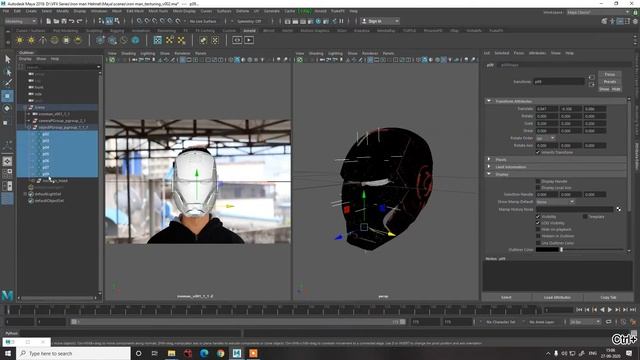640x360 pixels.
Task: Enable Use Outliner Color checkbox
Action: (x=538, y=243)
